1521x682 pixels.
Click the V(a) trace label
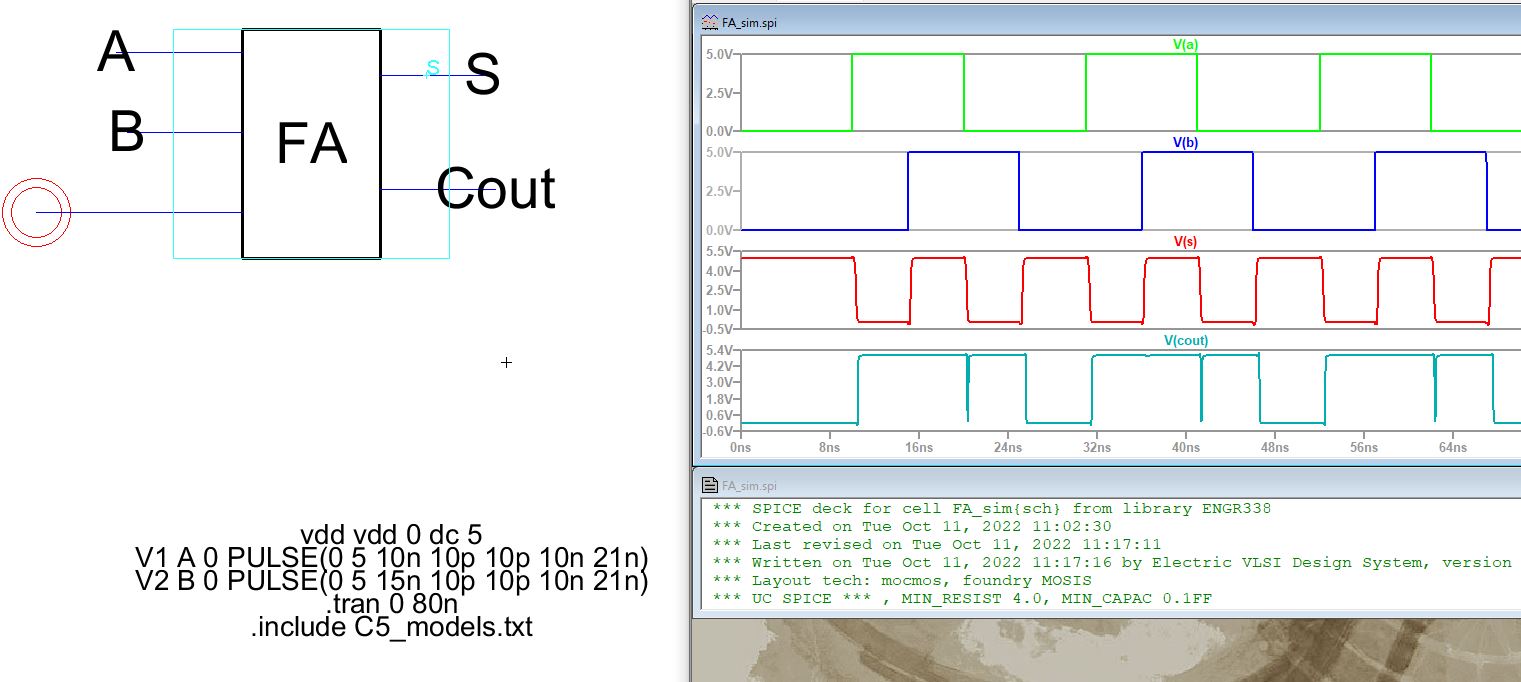click(1185, 44)
